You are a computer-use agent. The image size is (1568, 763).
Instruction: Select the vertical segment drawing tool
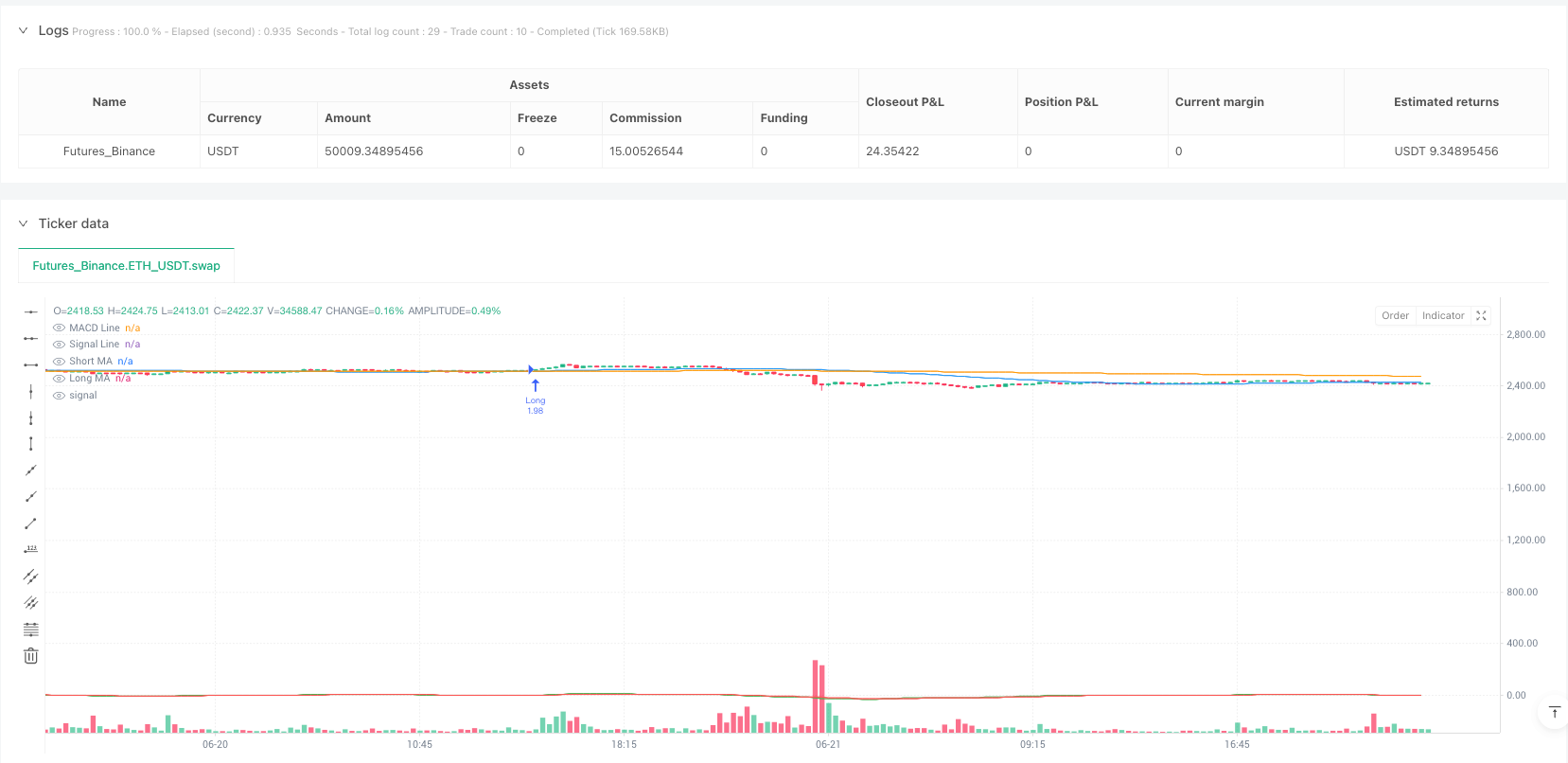pos(30,444)
